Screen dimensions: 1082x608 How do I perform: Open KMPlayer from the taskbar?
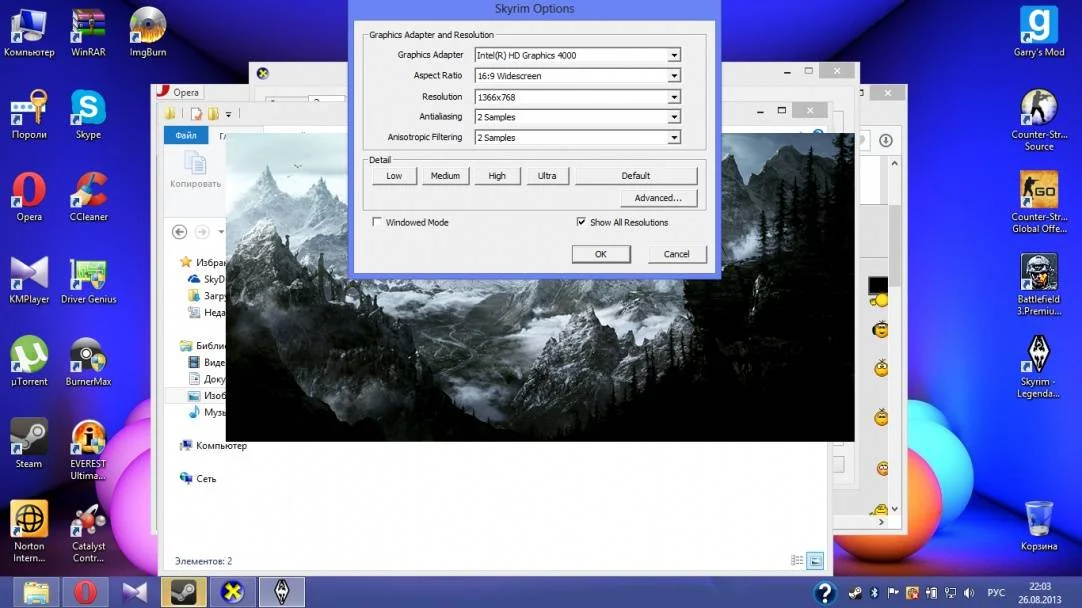click(135, 592)
